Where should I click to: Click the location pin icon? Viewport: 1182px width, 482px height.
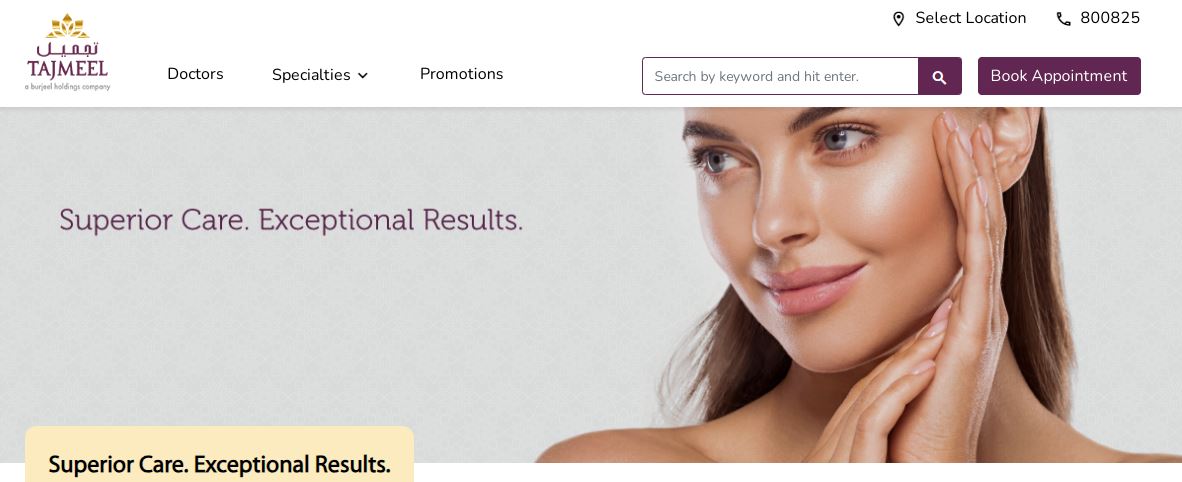point(898,19)
